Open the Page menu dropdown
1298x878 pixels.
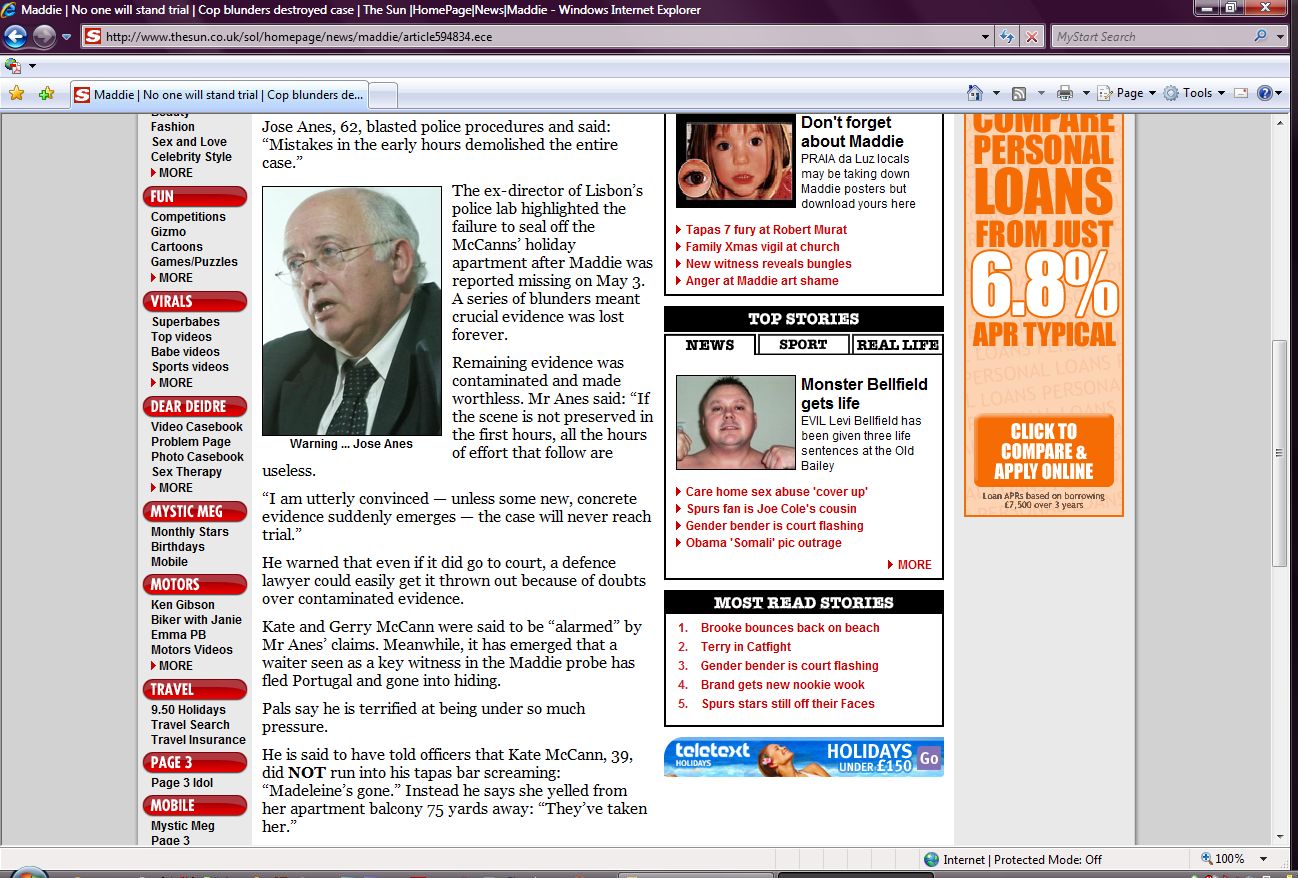point(1129,93)
